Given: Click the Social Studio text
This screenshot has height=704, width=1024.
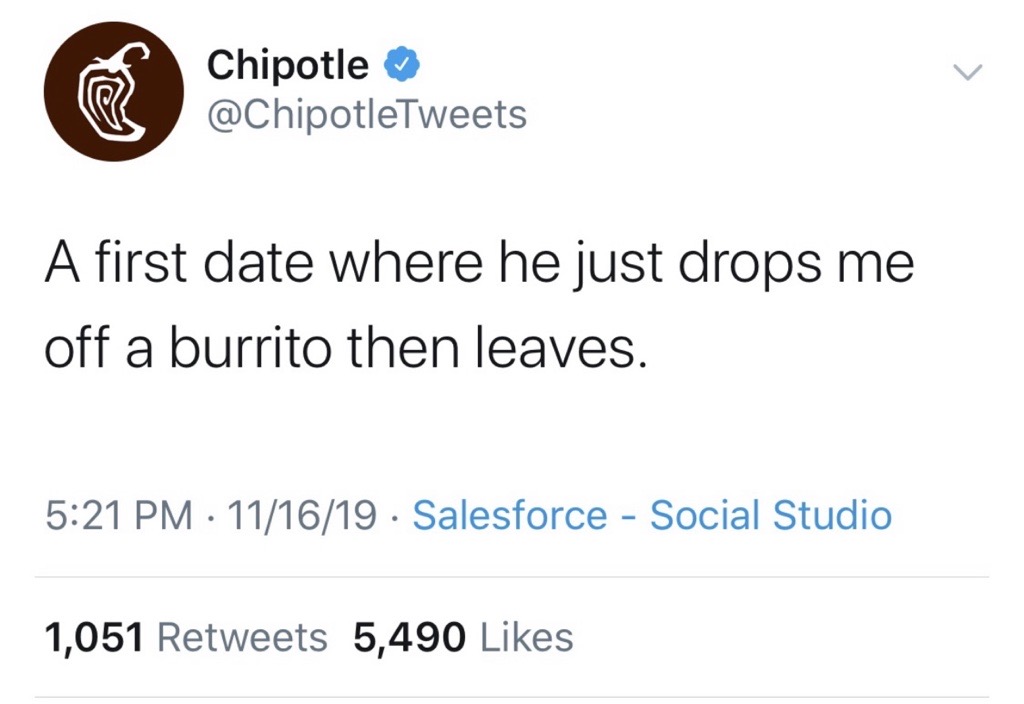Looking at the screenshot, I should click(x=770, y=516).
